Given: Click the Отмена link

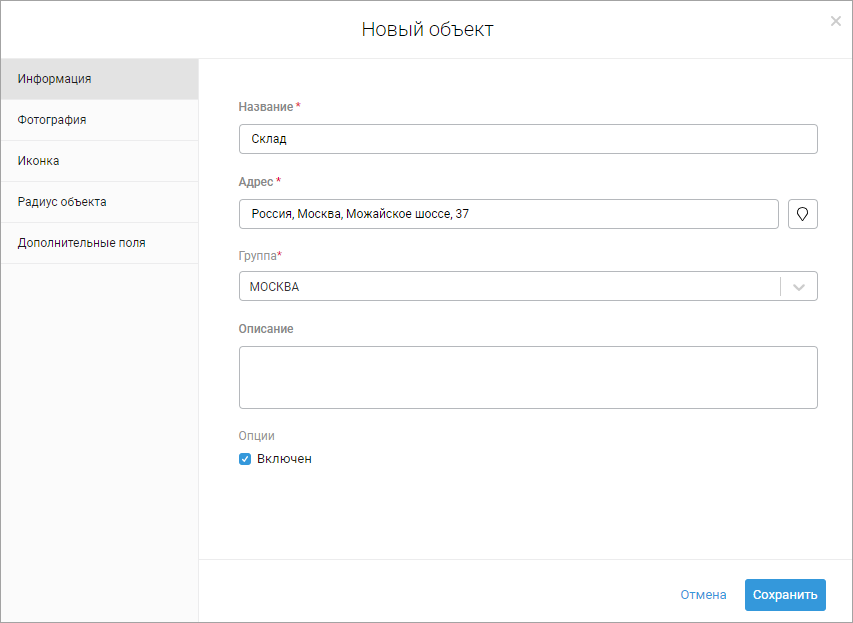Looking at the screenshot, I should pos(703,595).
